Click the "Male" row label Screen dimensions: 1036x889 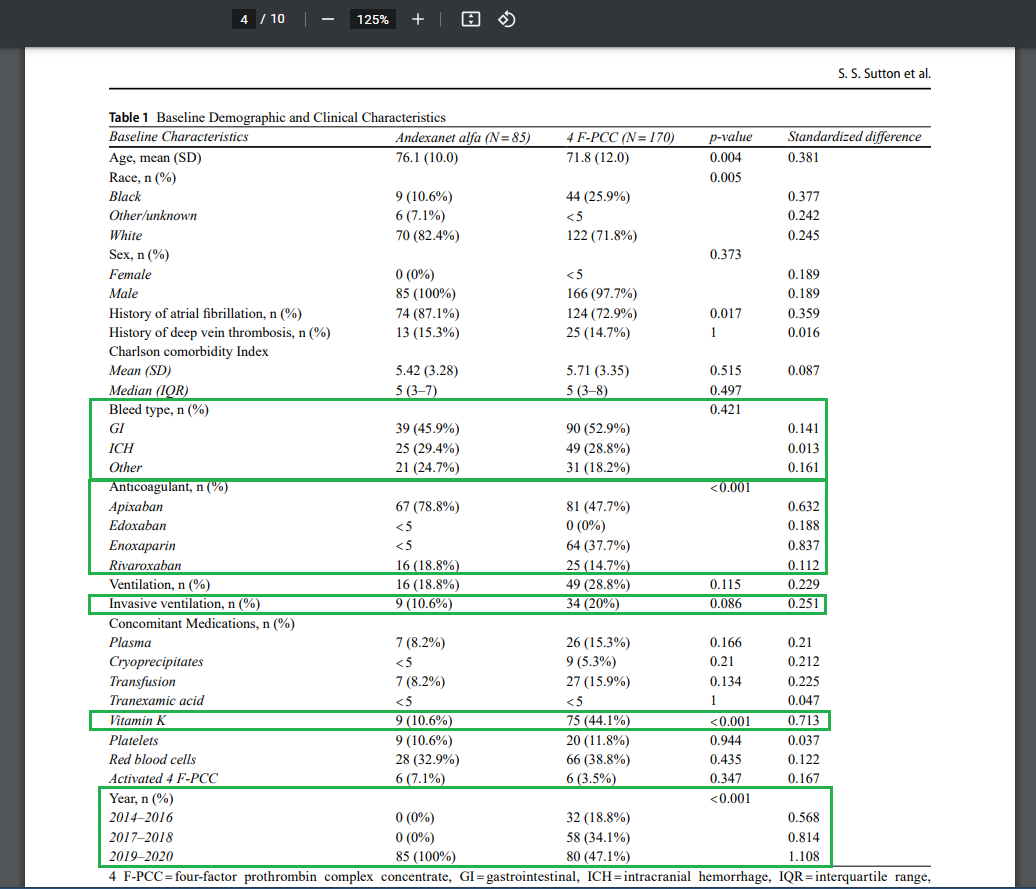pos(124,293)
